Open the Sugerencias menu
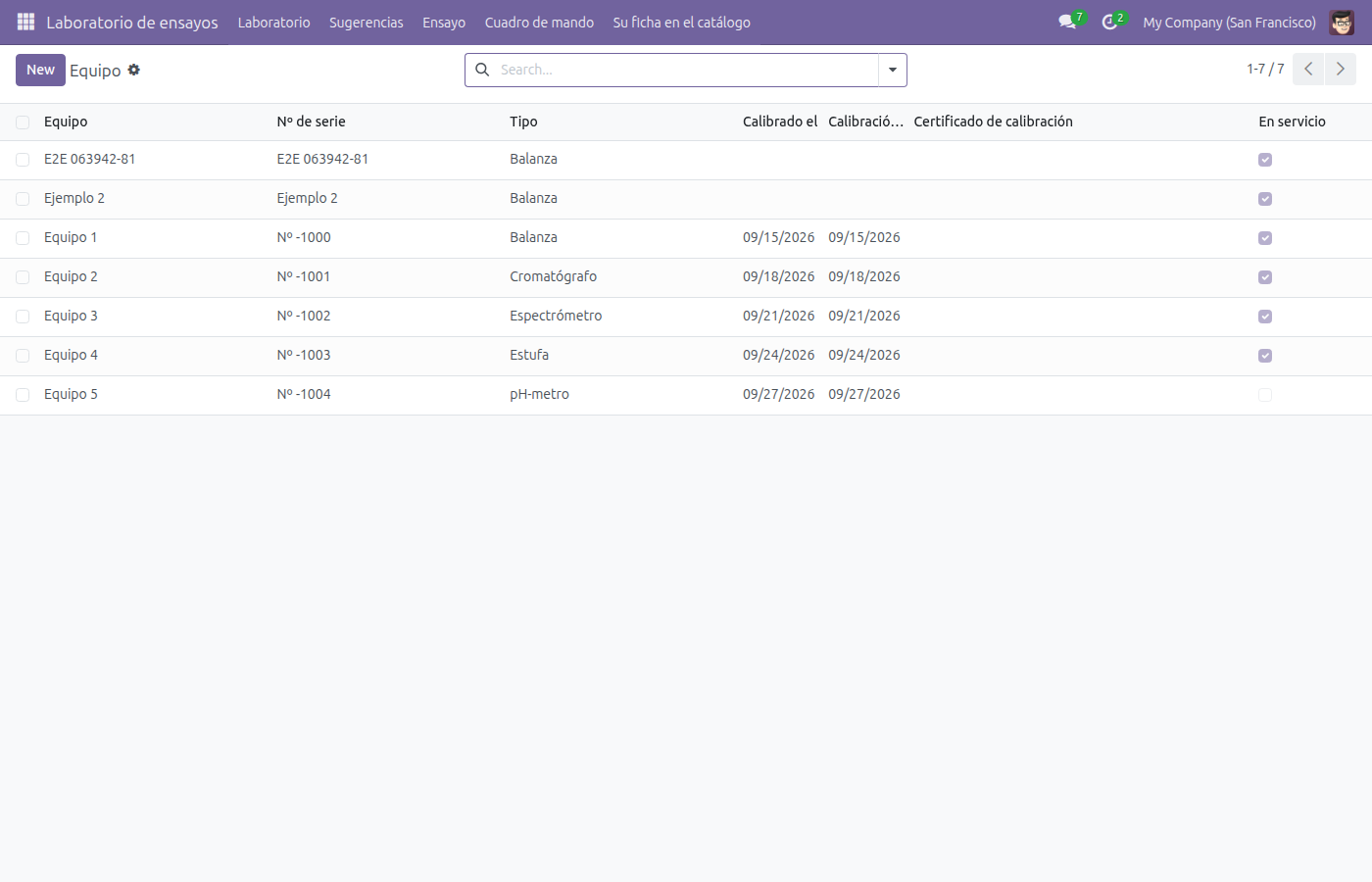The image size is (1372, 882). (367, 22)
